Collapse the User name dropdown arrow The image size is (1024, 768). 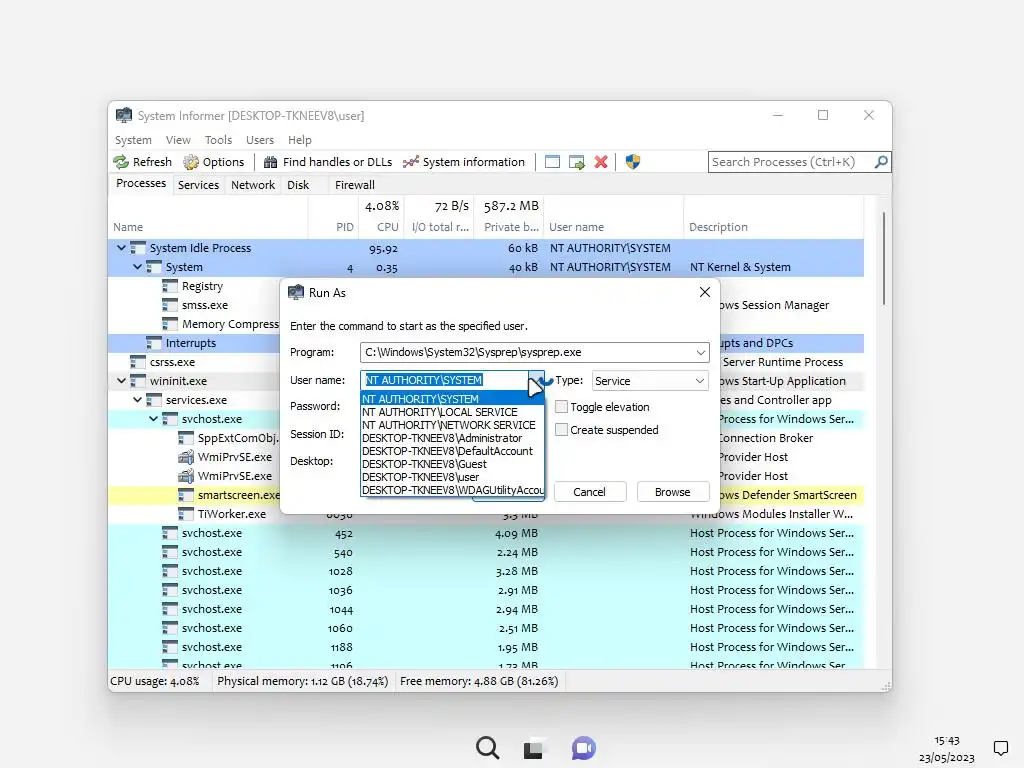pos(536,380)
